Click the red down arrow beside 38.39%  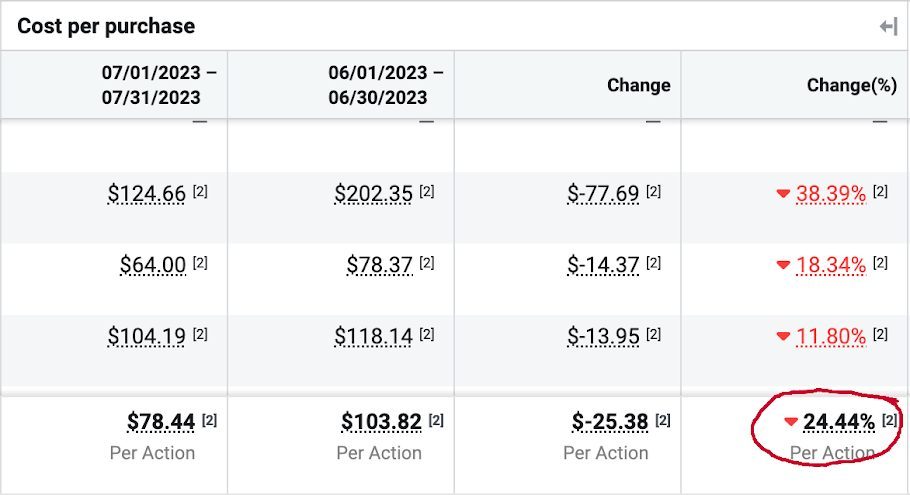point(783,195)
